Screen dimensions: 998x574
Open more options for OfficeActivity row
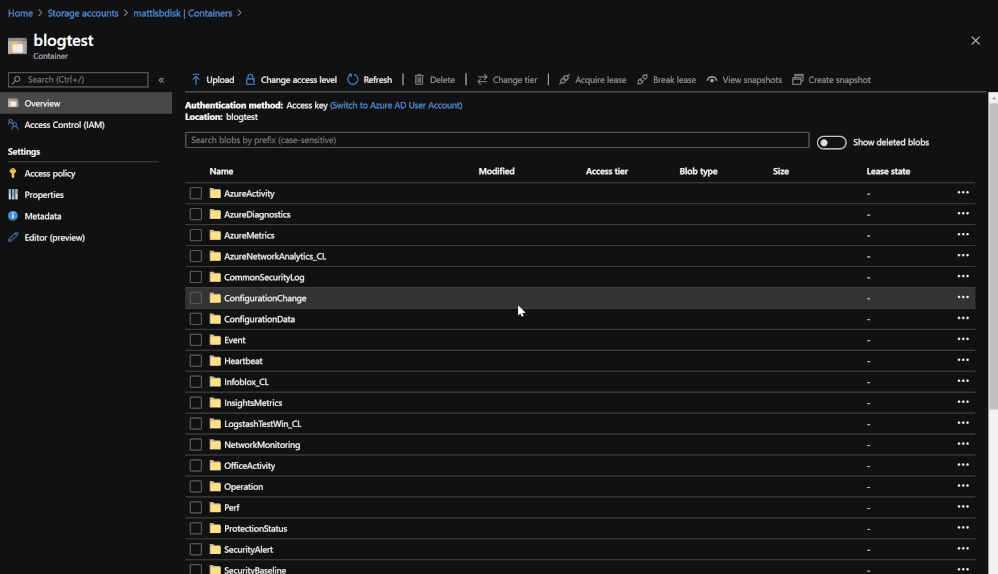(963, 465)
